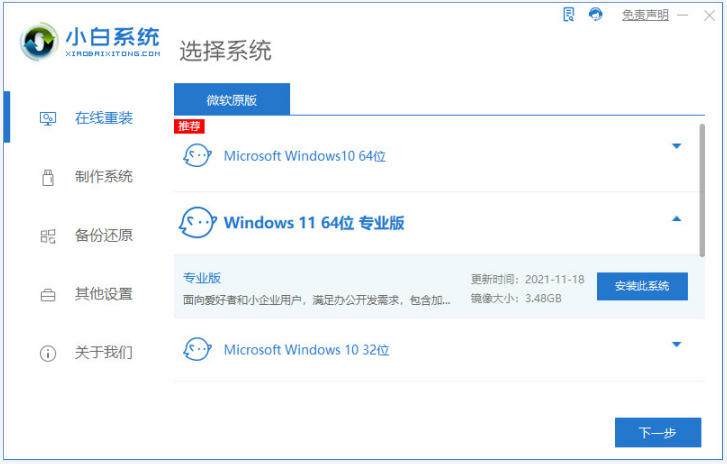Click the Windows 11 64位 face icon
The width and height of the screenshot is (727, 464).
197,222
